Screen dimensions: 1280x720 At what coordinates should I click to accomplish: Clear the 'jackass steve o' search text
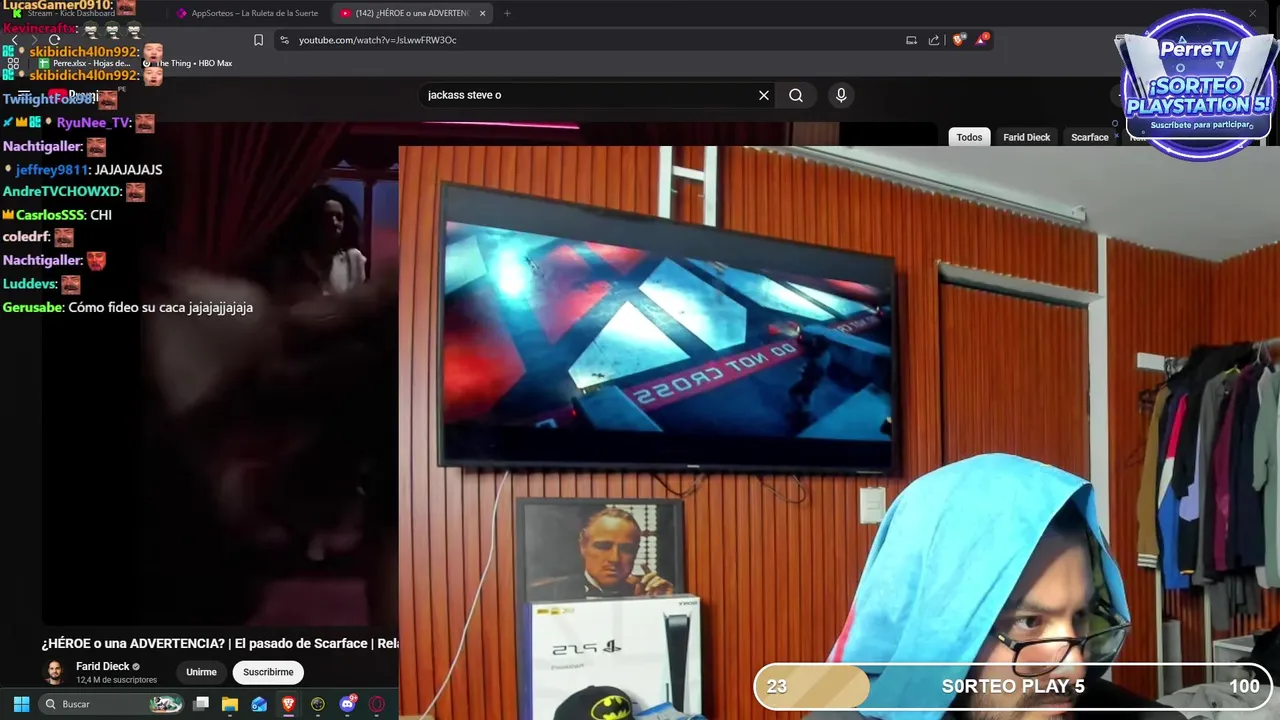click(x=764, y=95)
